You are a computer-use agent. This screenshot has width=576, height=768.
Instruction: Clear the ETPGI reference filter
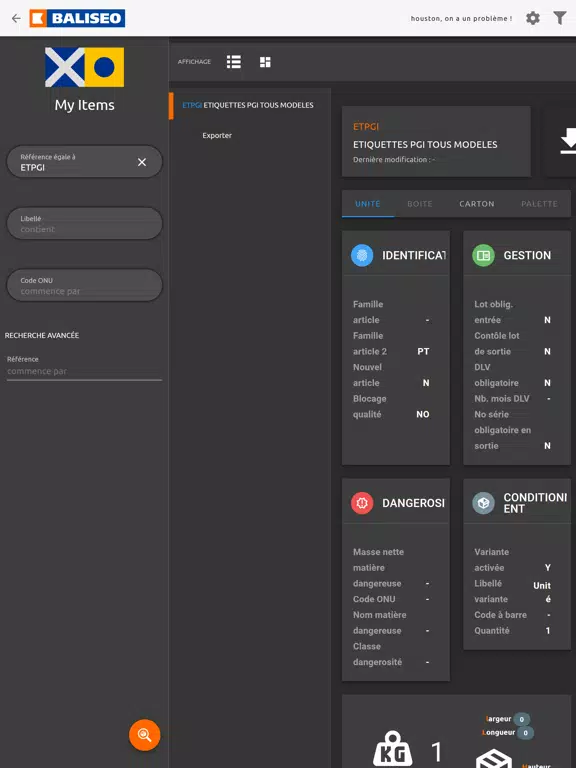[x=142, y=162]
